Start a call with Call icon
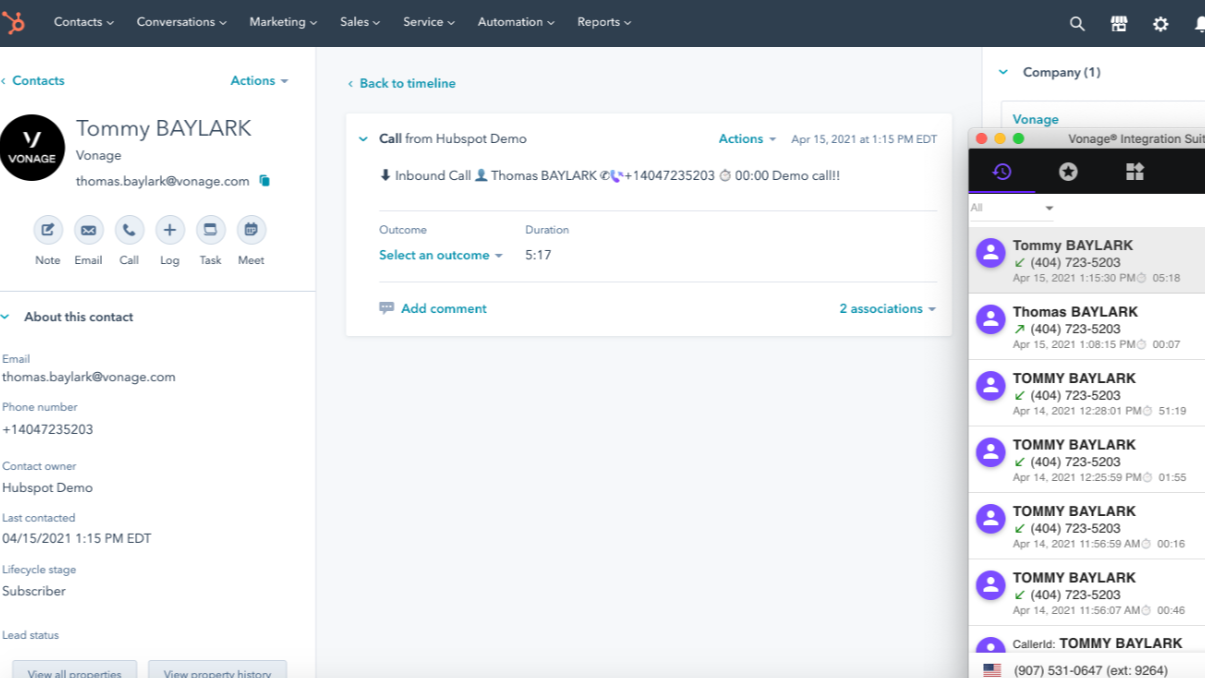The width and height of the screenshot is (1205, 678). [x=129, y=230]
